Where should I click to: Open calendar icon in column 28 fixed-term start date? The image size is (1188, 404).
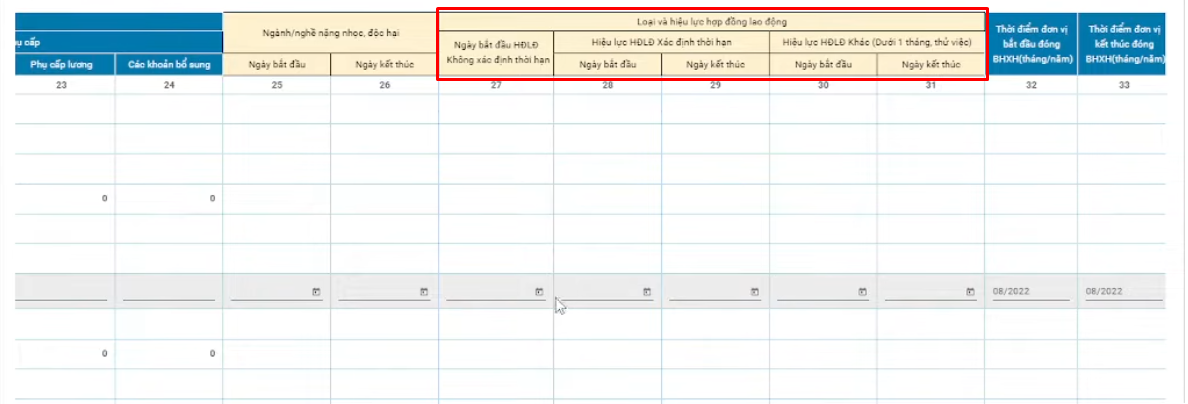tap(646, 291)
